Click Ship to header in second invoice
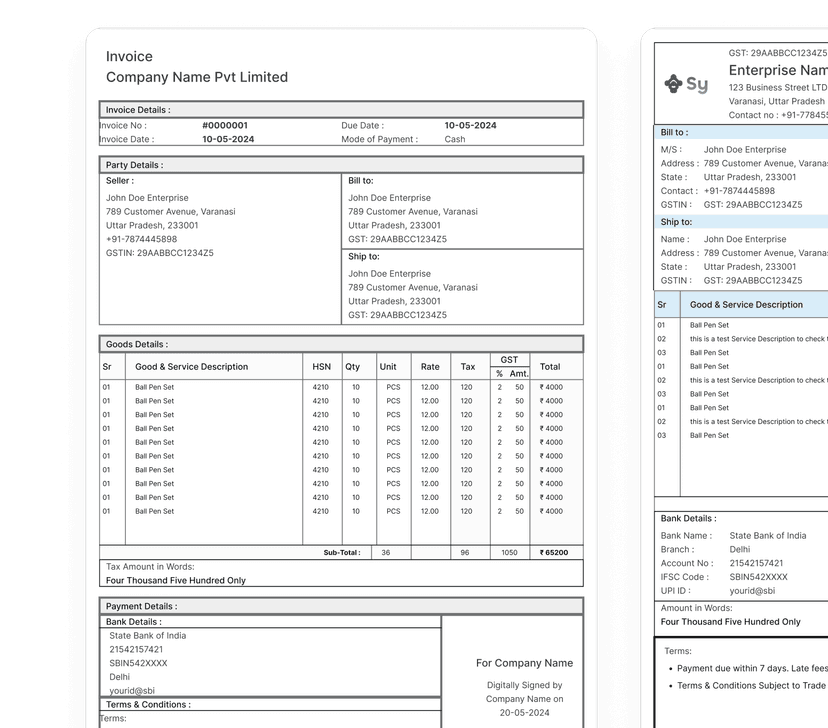Viewport: 828px width, 728px height. [x=676, y=222]
